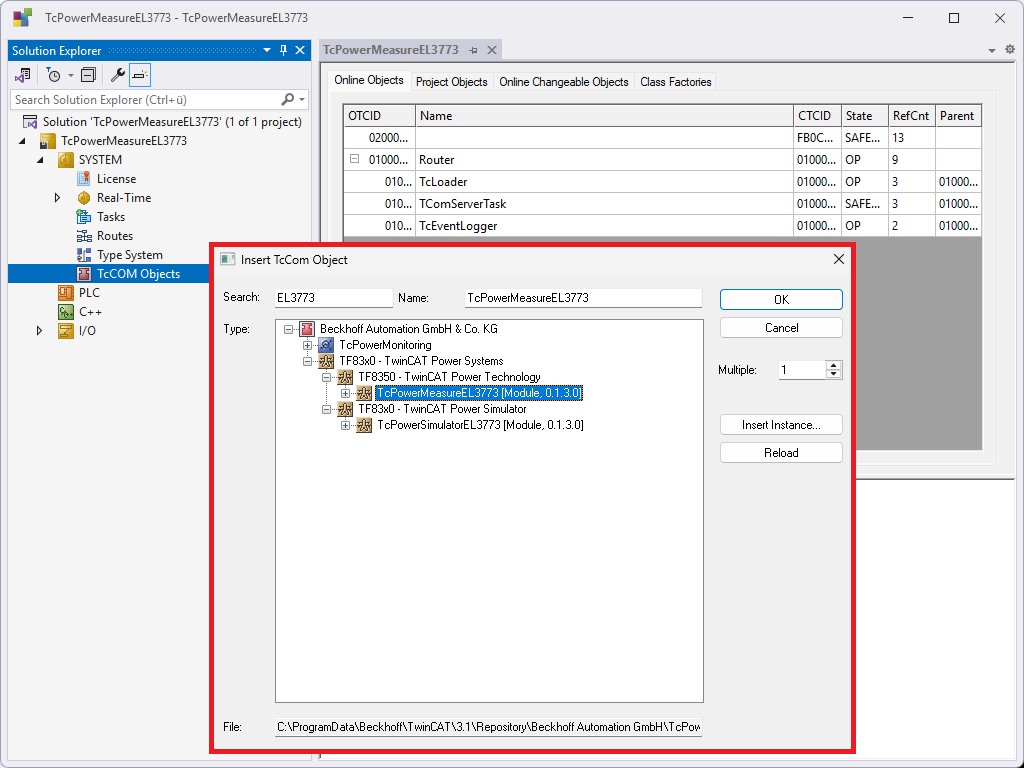The width and height of the screenshot is (1024, 768).
Task: Expand TcPowerMeasureEL3773 module node
Action: (x=345, y=393)
